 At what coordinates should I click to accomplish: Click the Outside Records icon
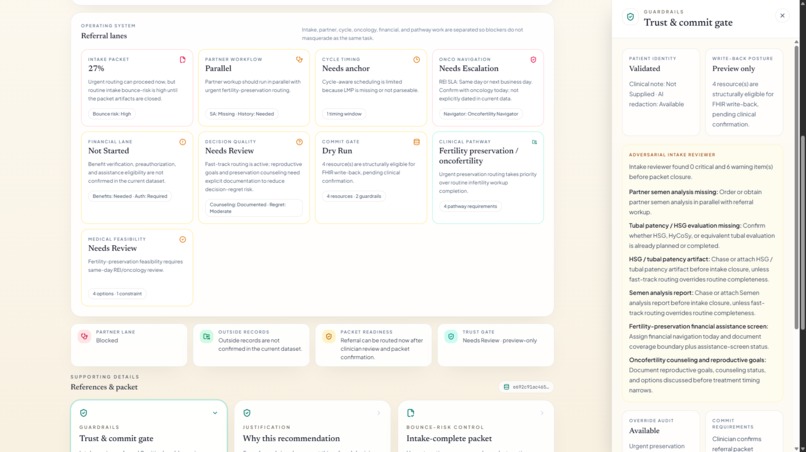click(x=207, y=337)
